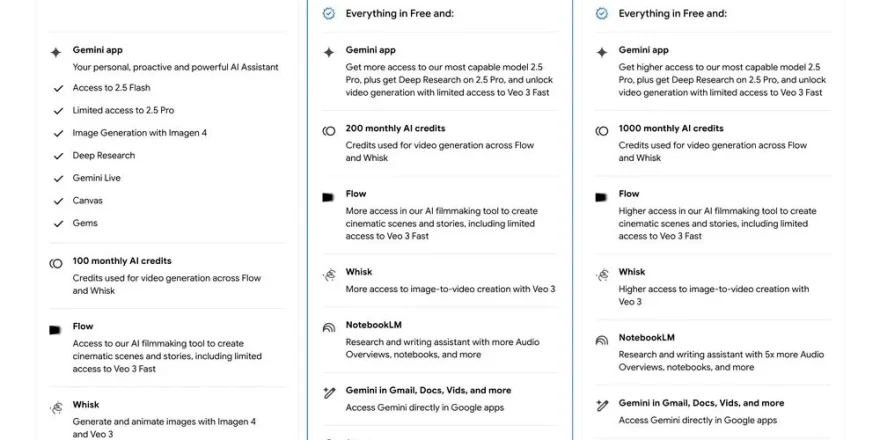Click the Flow icon beside 'More access in our AI filmmaking'

click(328, 197)
